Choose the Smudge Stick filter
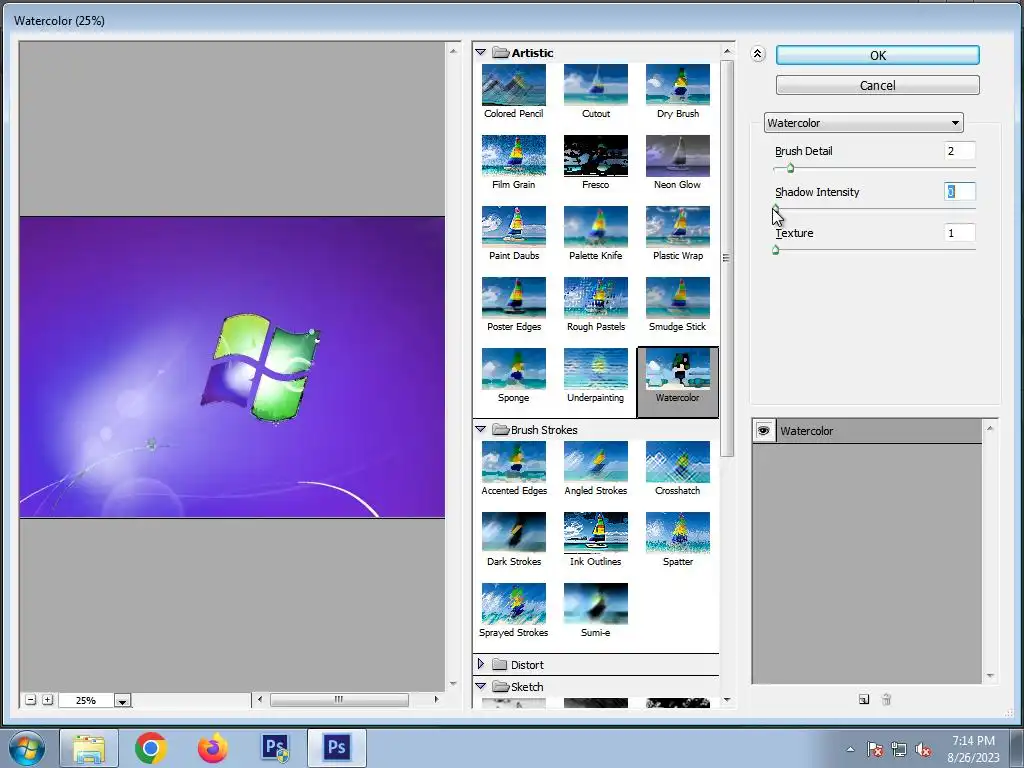 678,298
